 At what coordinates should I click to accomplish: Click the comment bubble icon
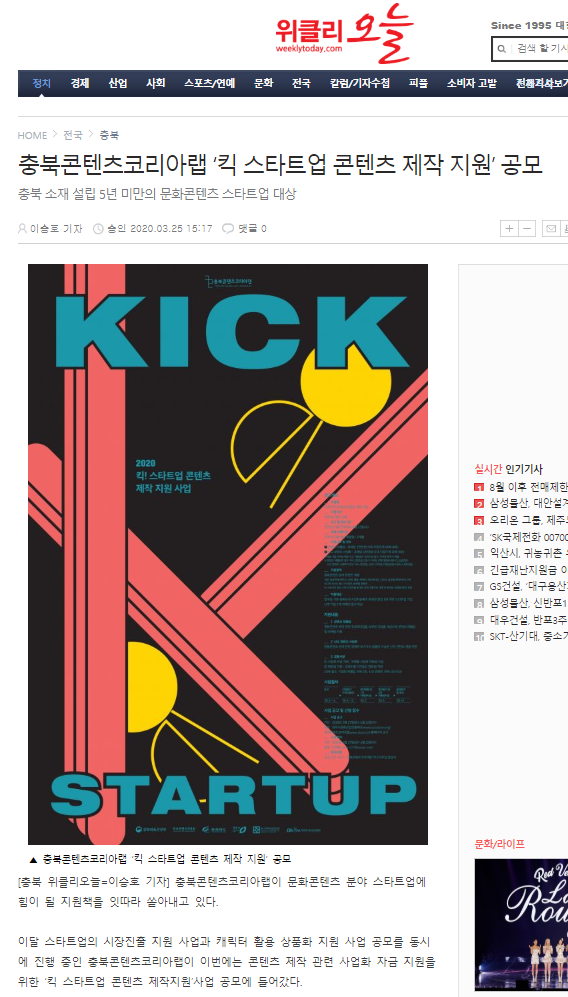coord(228,229)
